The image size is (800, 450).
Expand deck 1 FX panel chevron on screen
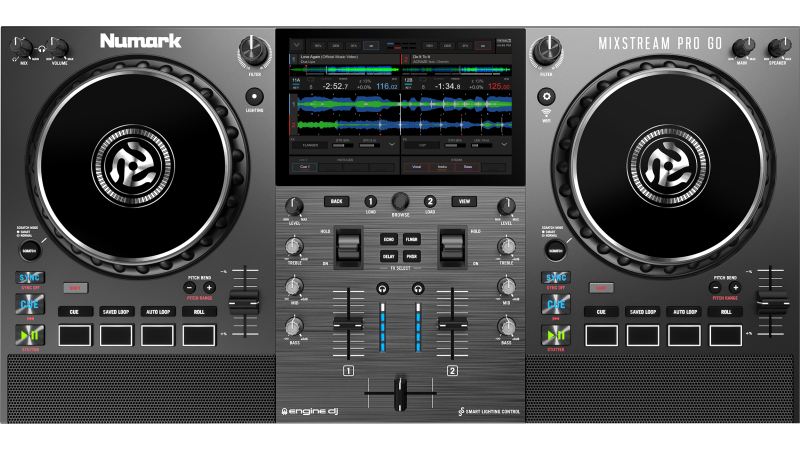point(391,144)
